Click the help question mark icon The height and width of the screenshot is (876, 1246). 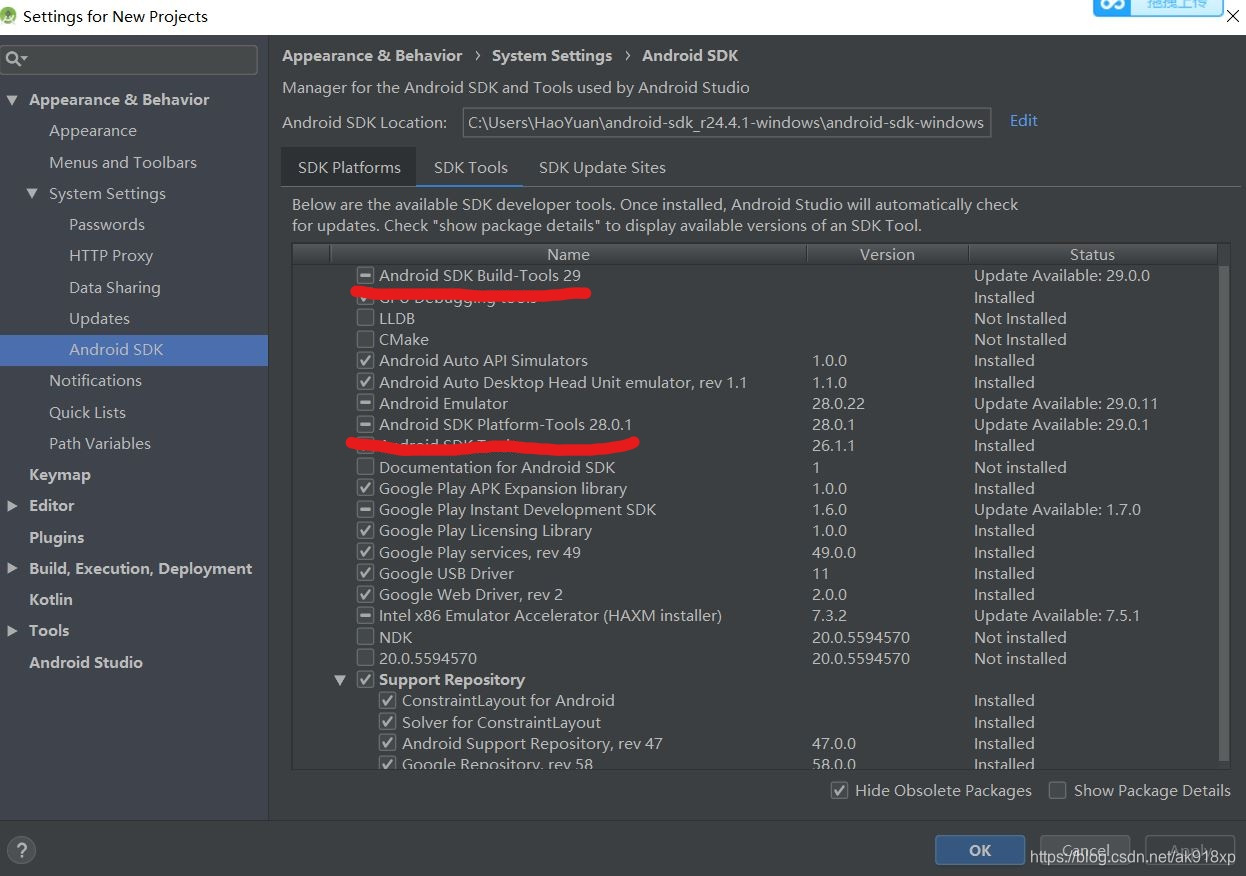[x=21, y=850]
